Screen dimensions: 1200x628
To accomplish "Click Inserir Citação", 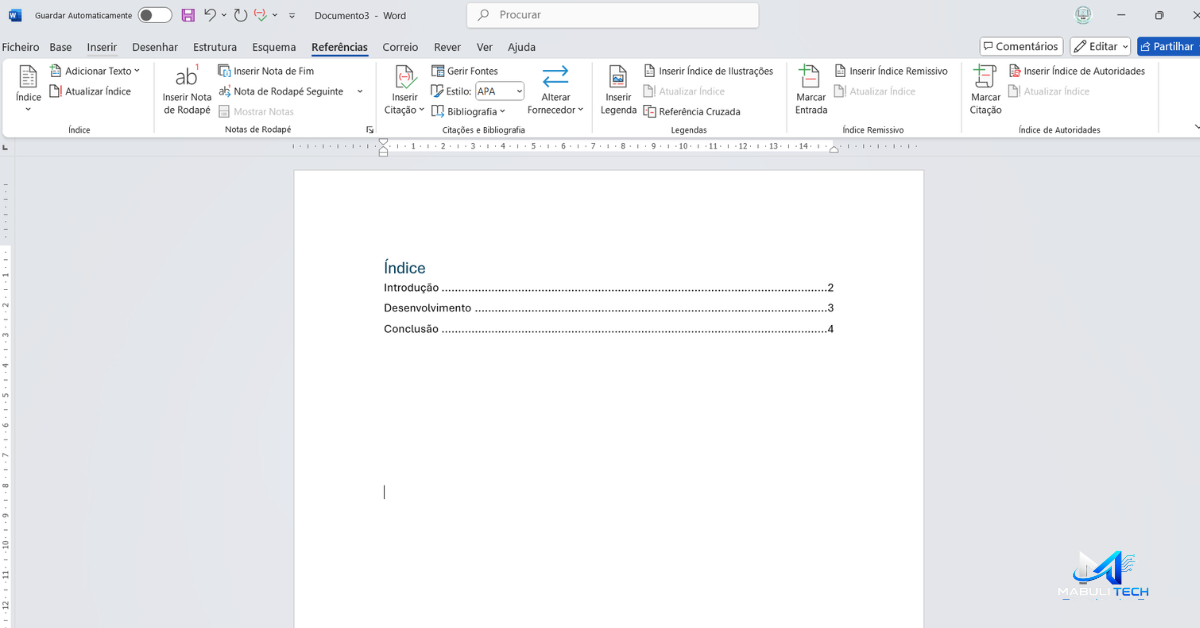I will (x=405, y=90).
